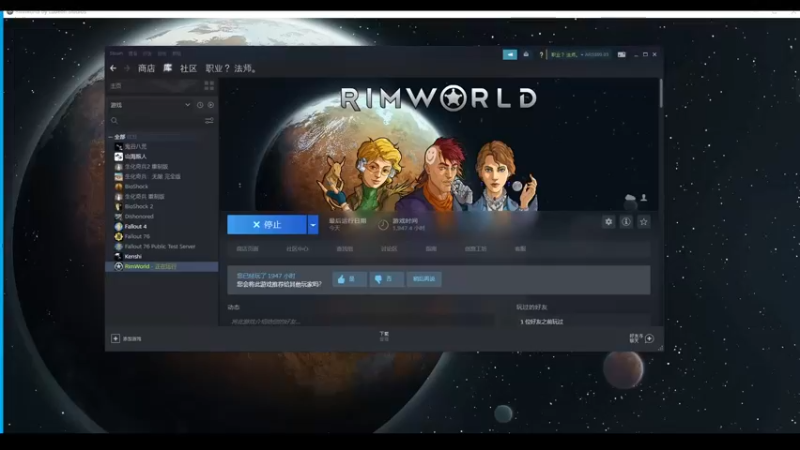Open the 指南 guides link

coord(431,249)
